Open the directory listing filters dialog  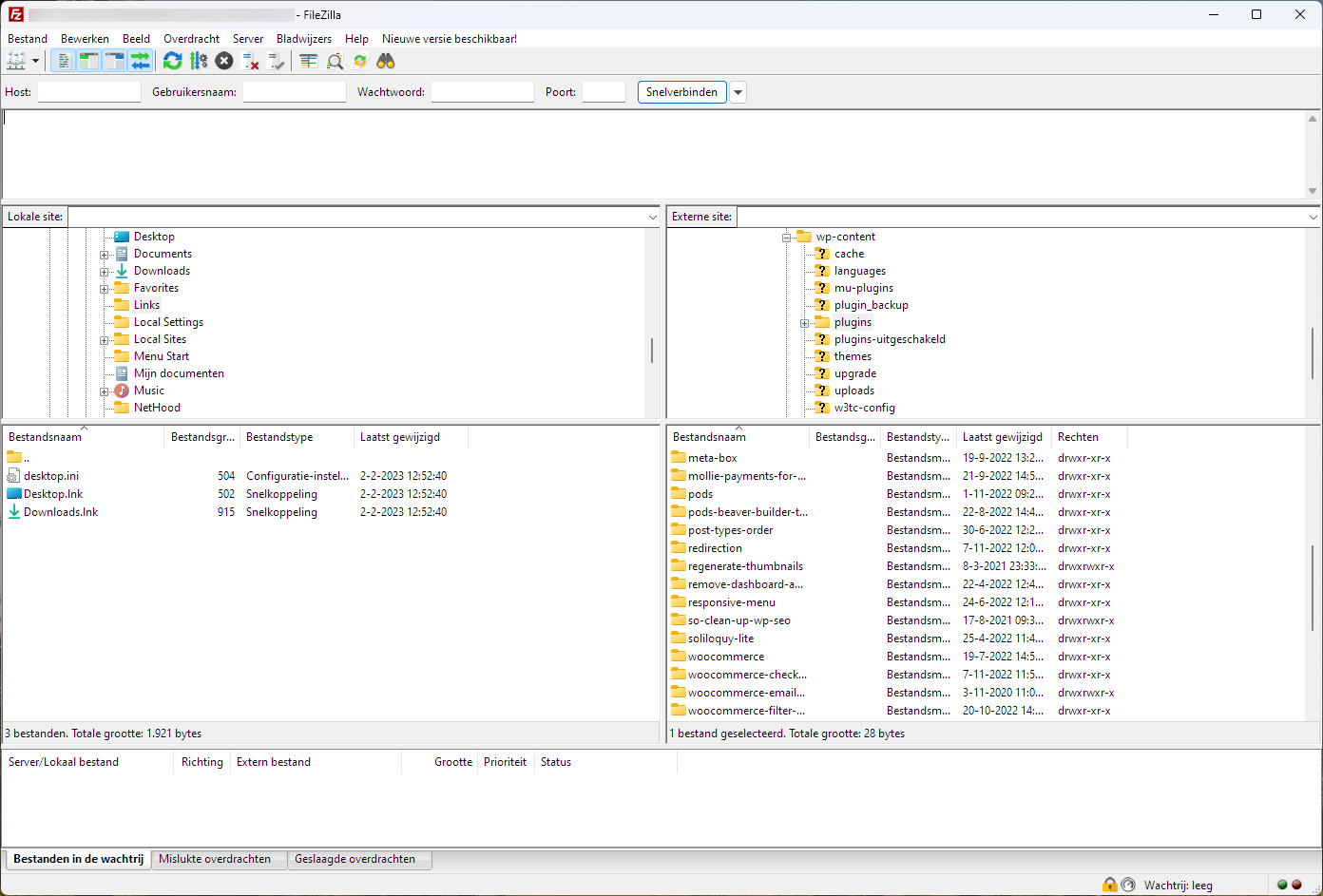coord(308,61)
